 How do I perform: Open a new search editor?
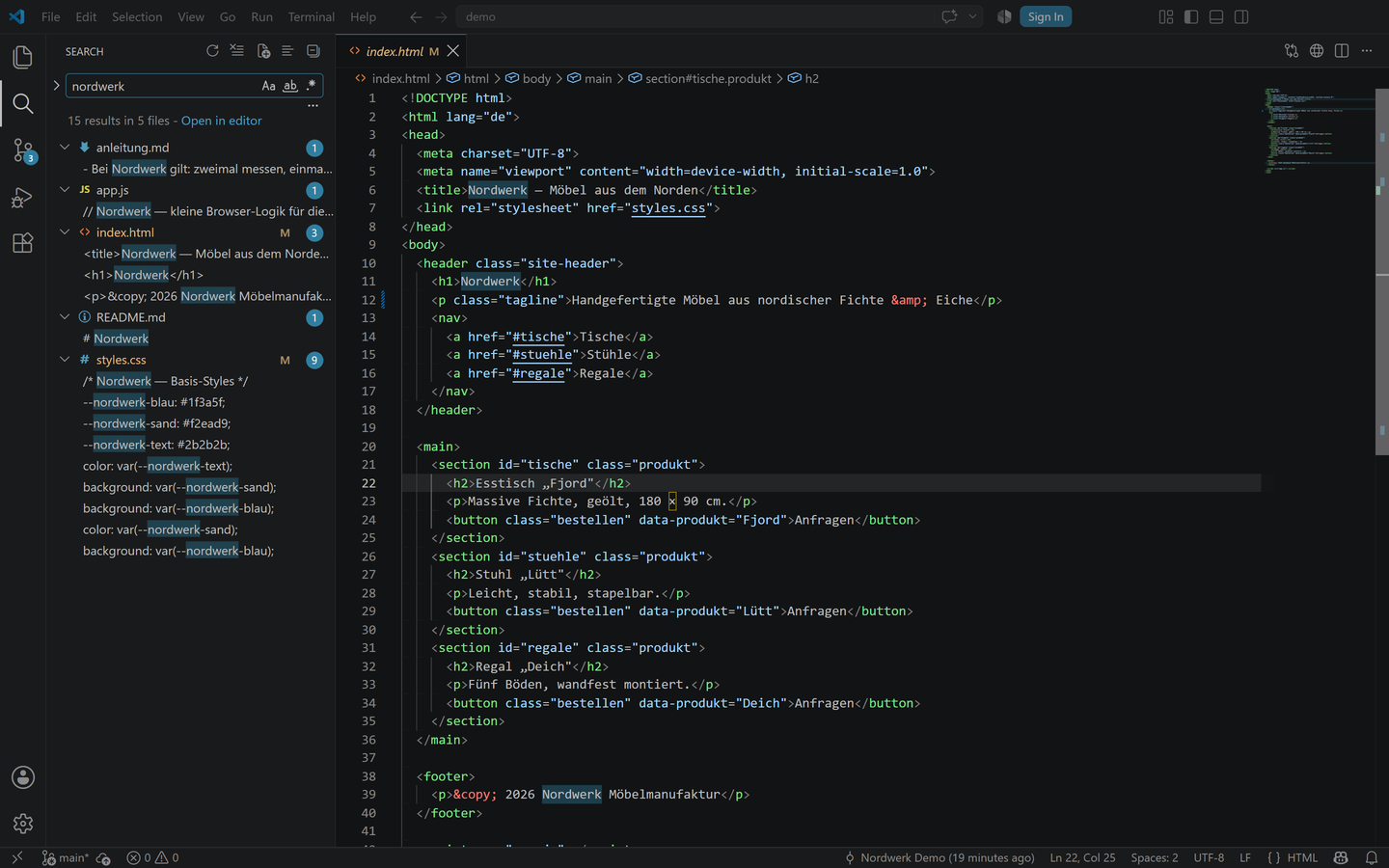[262, 51]
